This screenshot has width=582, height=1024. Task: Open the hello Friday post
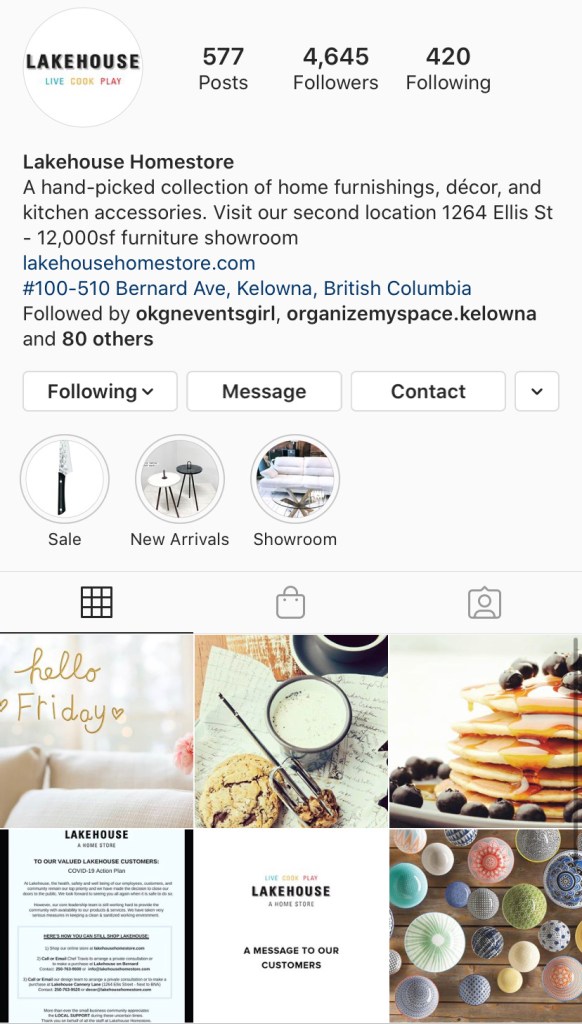click(x=97, y=731)
